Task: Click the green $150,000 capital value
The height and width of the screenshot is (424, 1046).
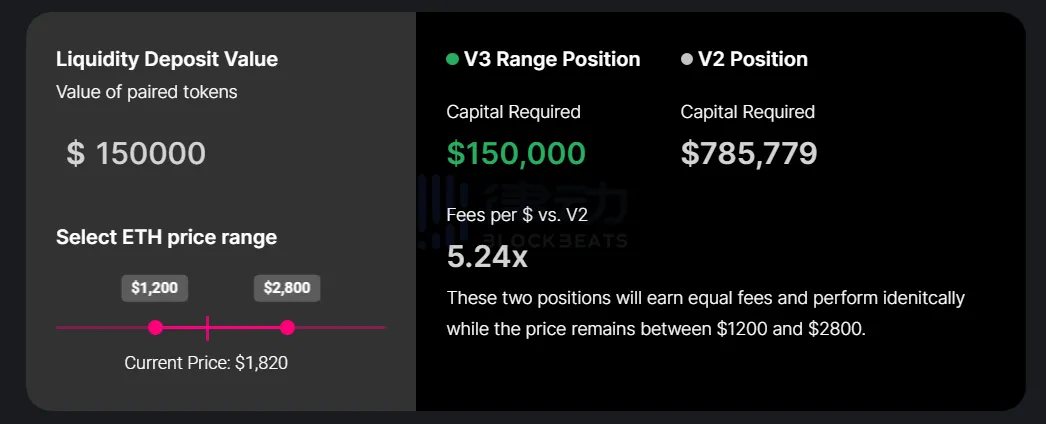Action: pyautogui.click(x=516, y=153)
